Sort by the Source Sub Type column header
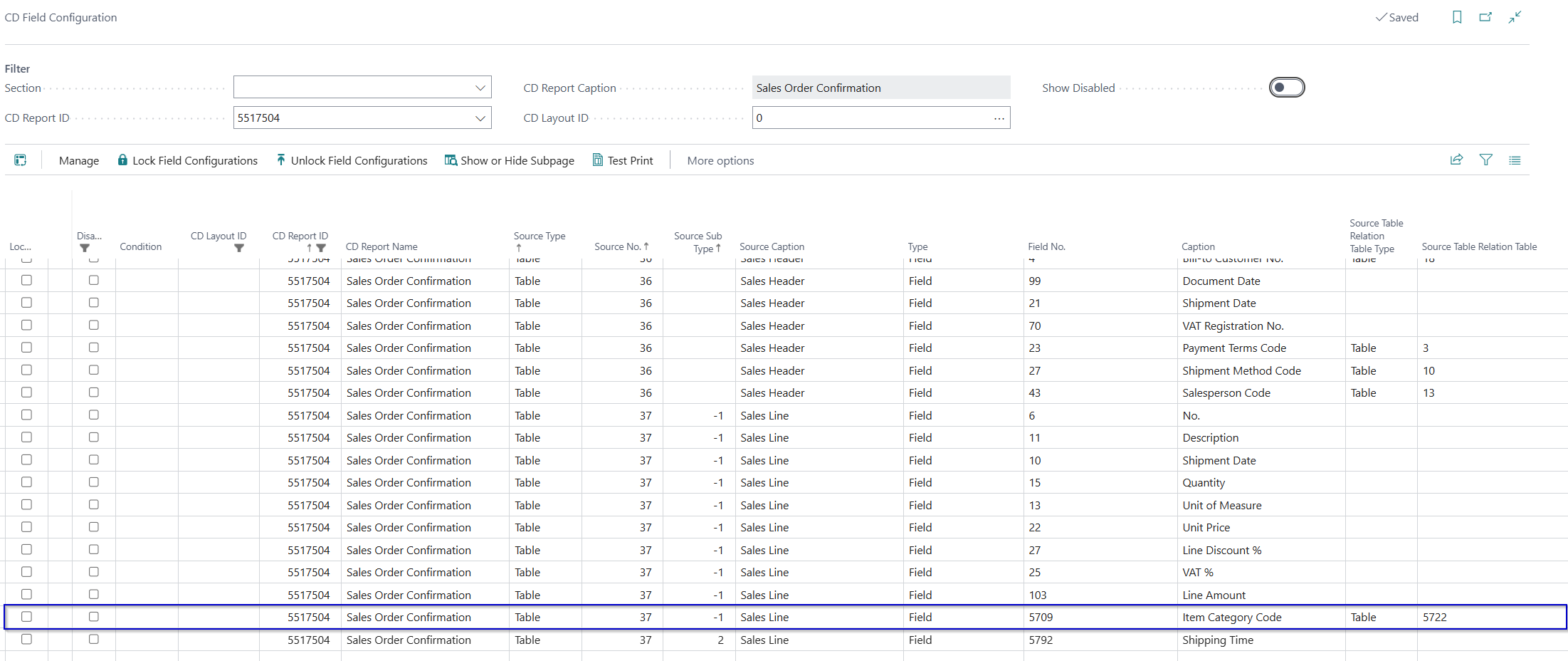The width and height of the screenshot is (1568, 661). (x=698, y=242)
